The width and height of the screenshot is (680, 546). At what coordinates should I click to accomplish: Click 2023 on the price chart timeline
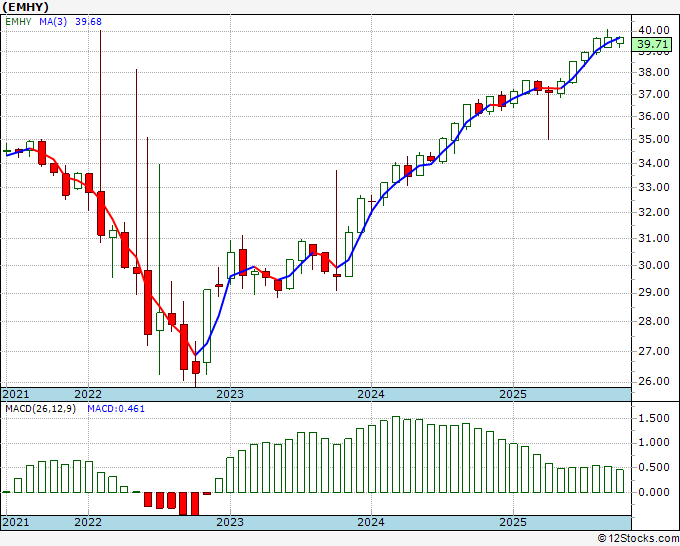[230, 394]
